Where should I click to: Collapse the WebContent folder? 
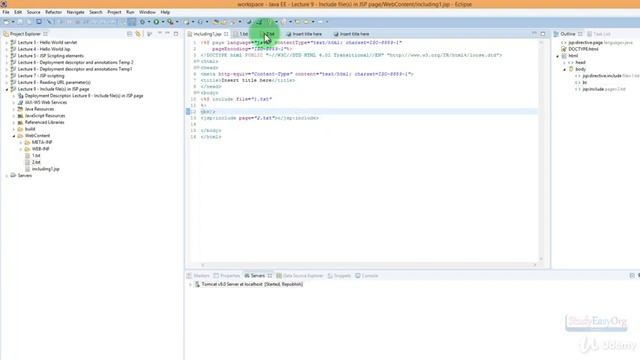point(13,136)
